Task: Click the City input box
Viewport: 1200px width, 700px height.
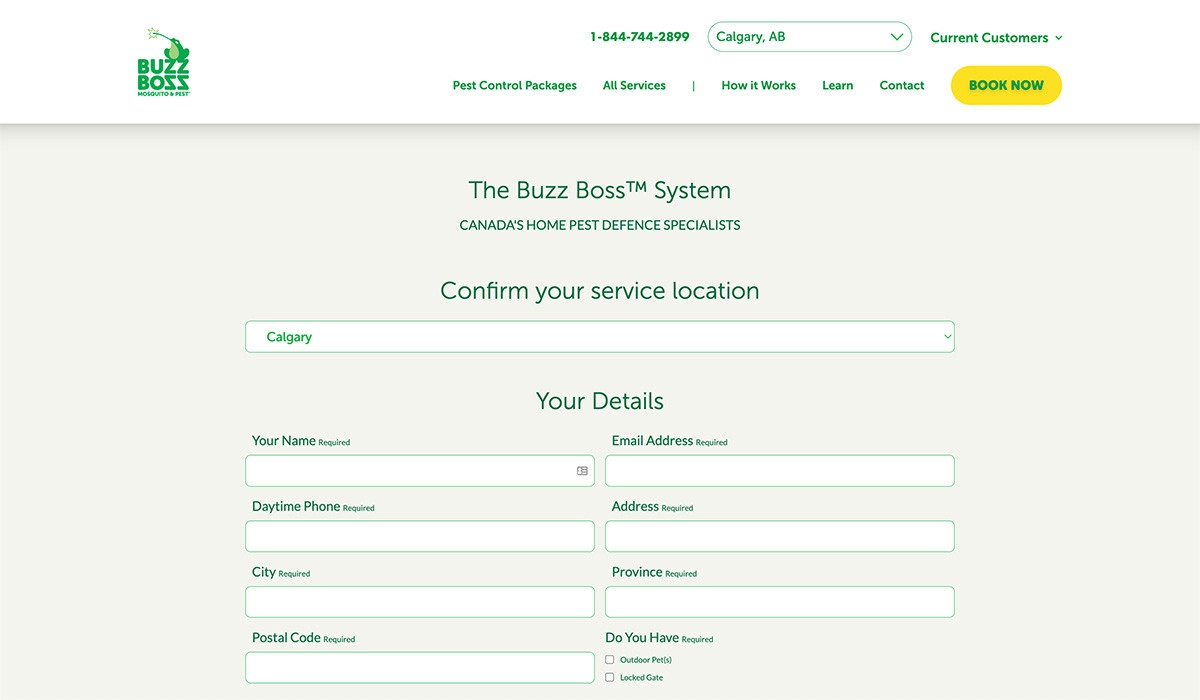Action: click(419, 602)
